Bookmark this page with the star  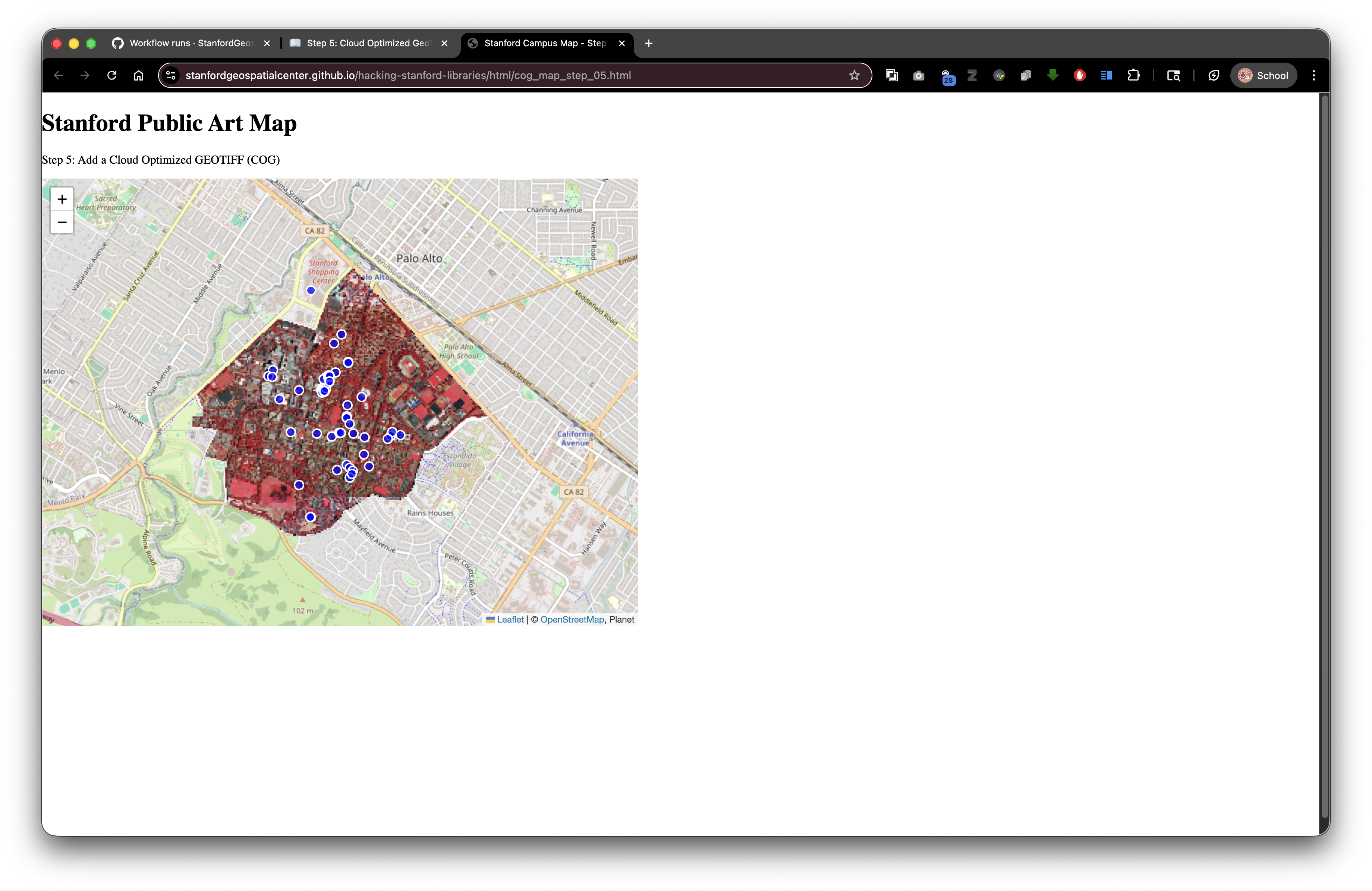854,75
